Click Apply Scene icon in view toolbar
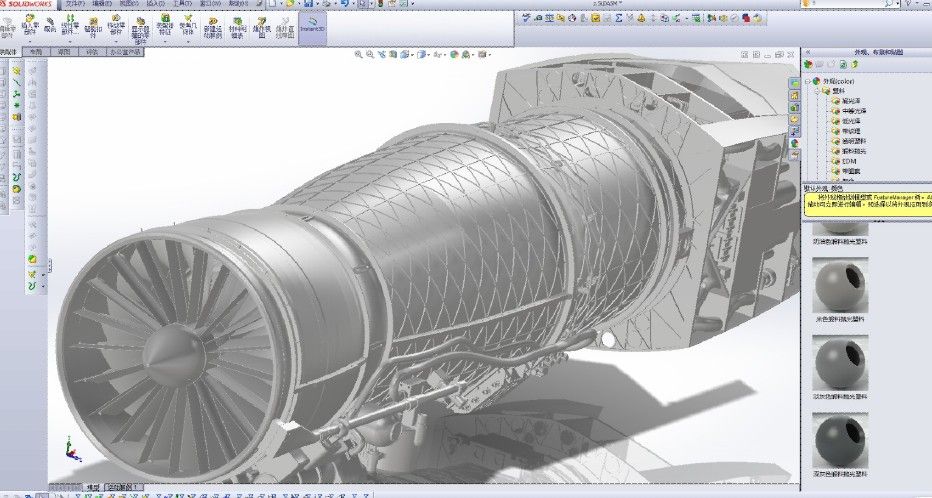 [x=465, y=55]
